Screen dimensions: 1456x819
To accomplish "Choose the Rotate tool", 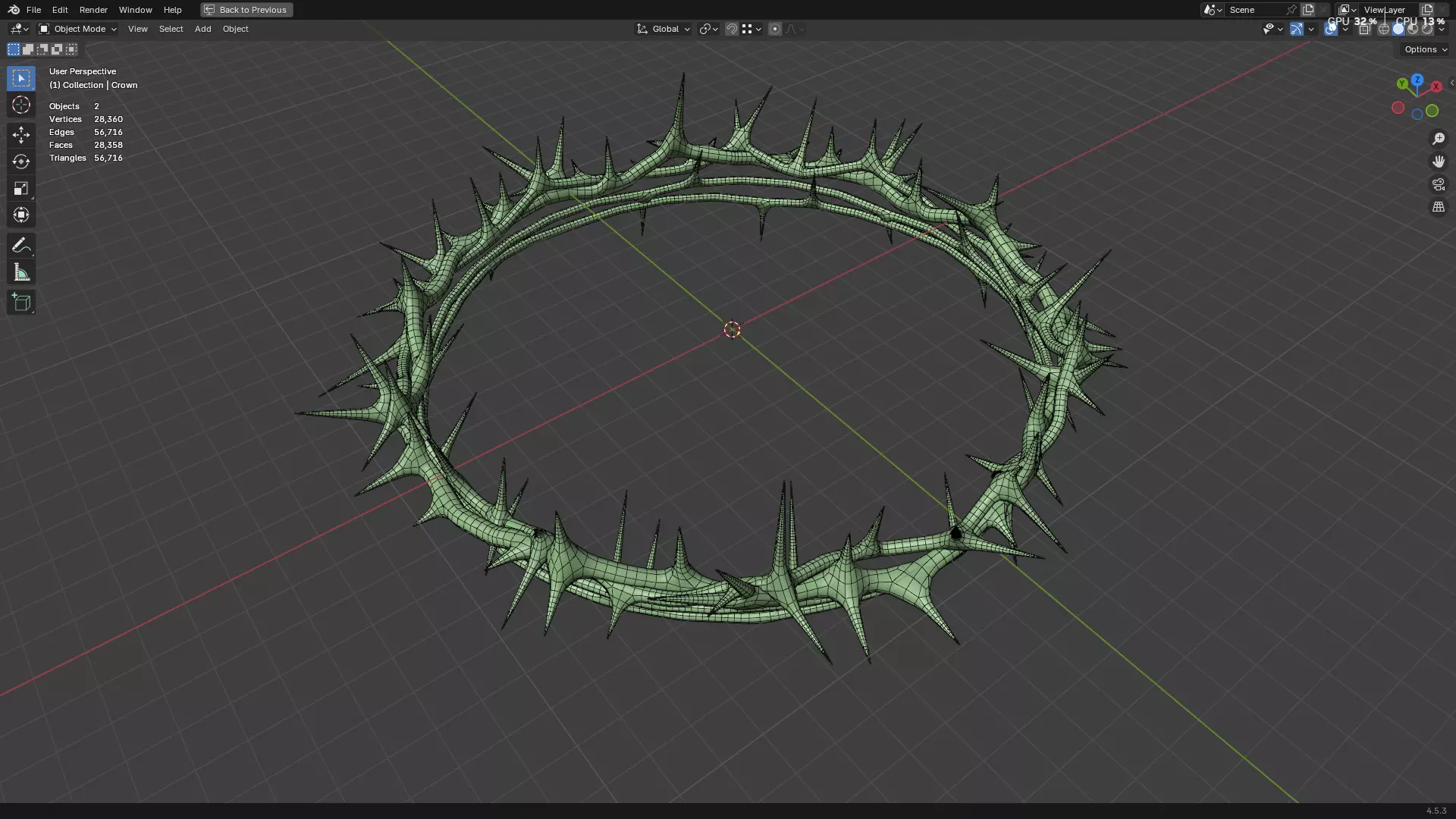I will coord(21,162).
